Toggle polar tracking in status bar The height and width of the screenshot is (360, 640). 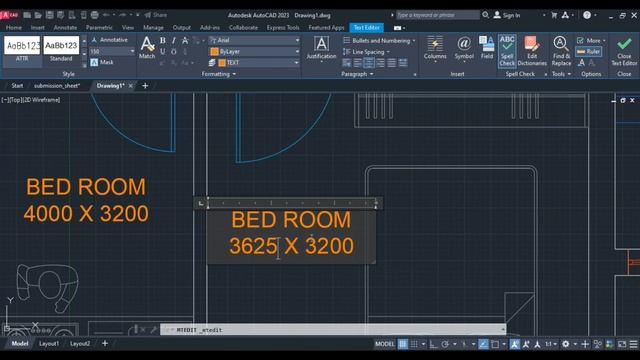click(x=445, y=344)
